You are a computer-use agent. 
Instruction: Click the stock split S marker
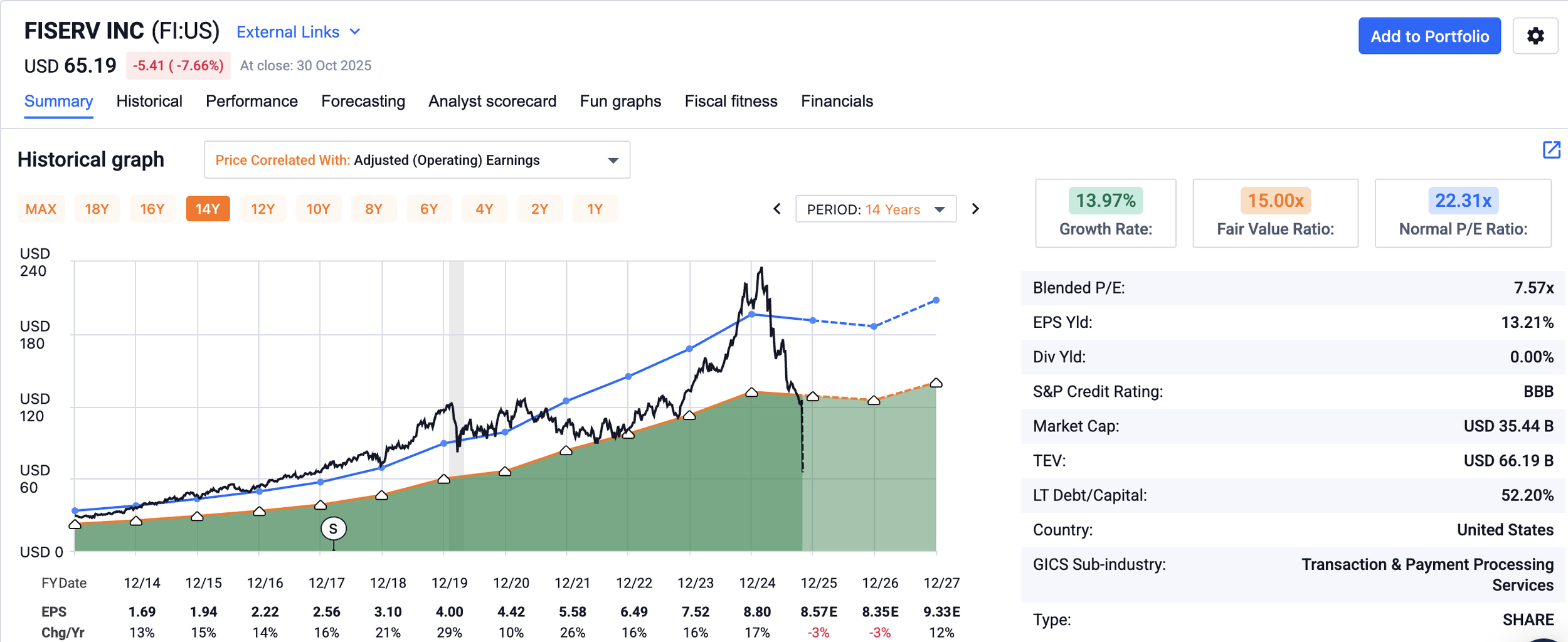(x=334, y=529)
